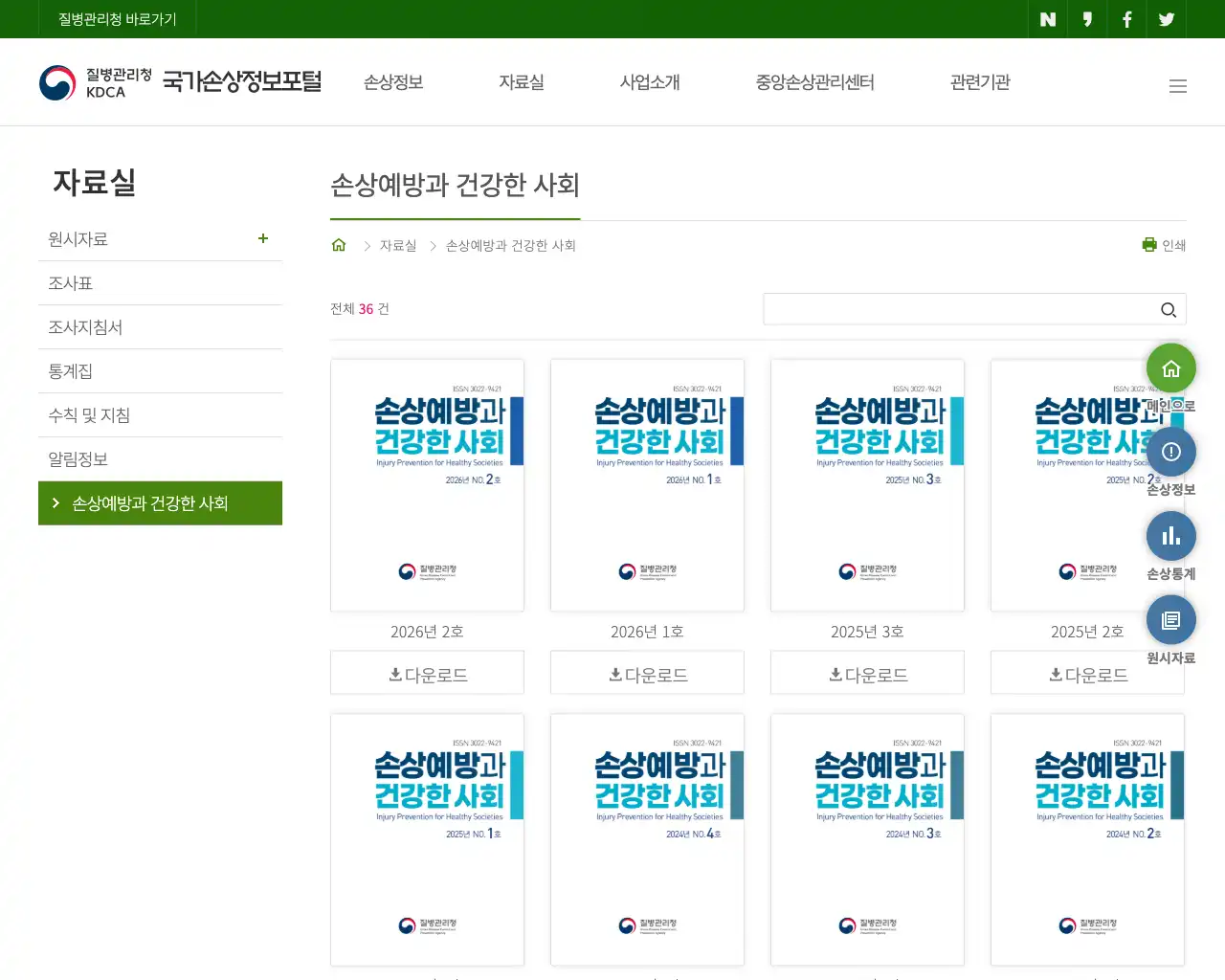Open the 중앙손상관리센터 top menu
The image size is (1225, 980).
(815, 82)
